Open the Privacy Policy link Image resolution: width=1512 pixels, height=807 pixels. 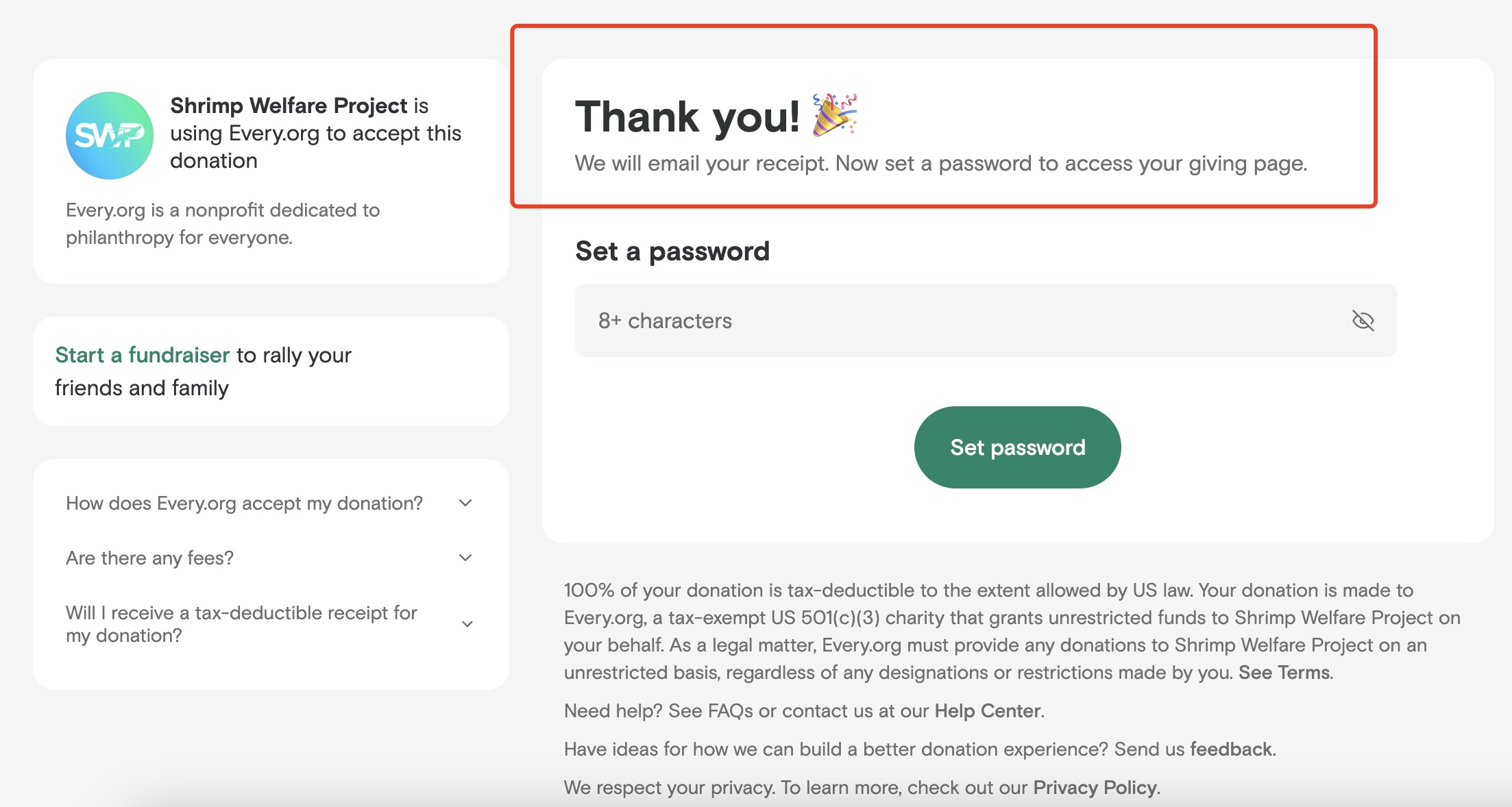point(1095,788)
